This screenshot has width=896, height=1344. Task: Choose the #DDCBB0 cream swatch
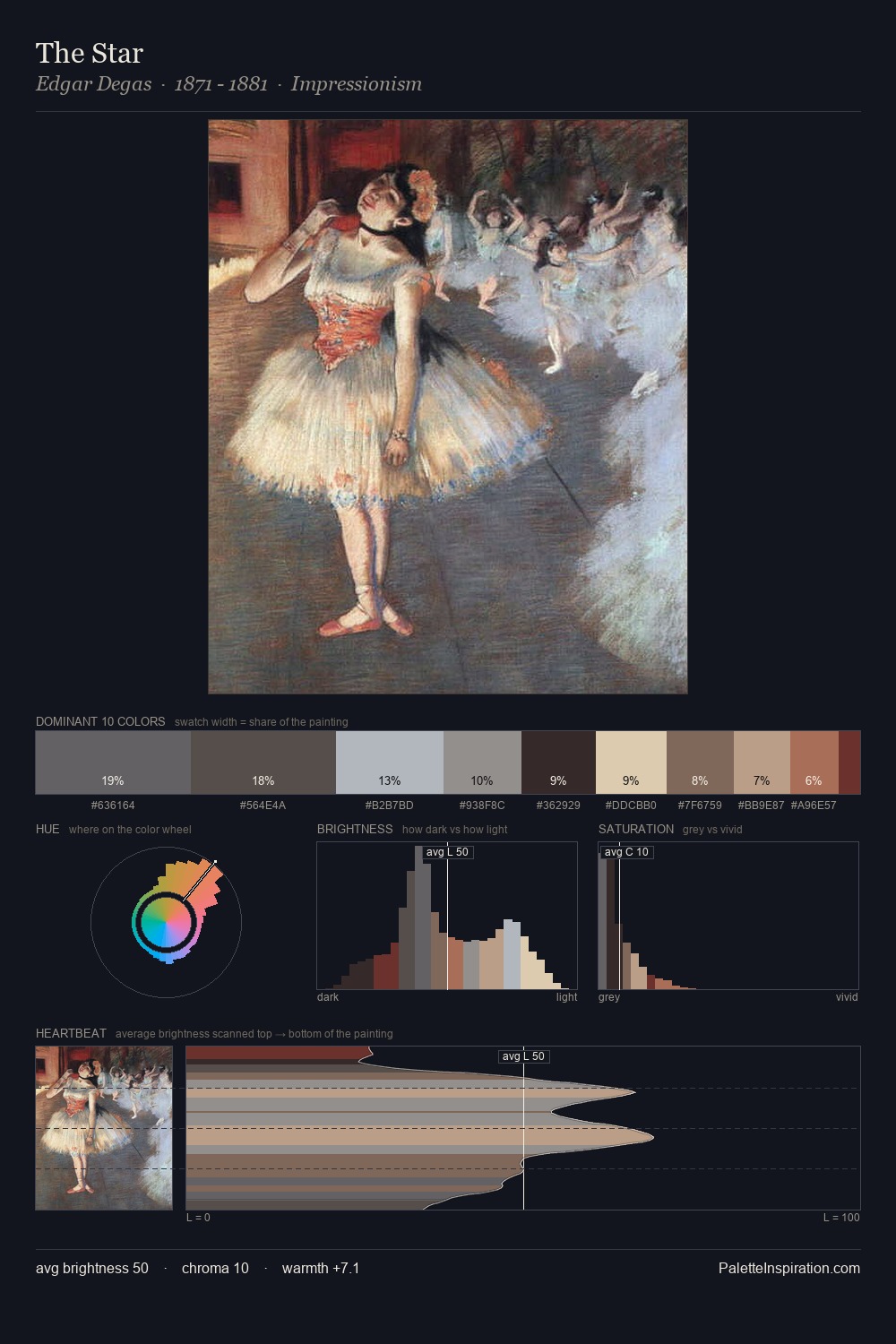point(631,762)
